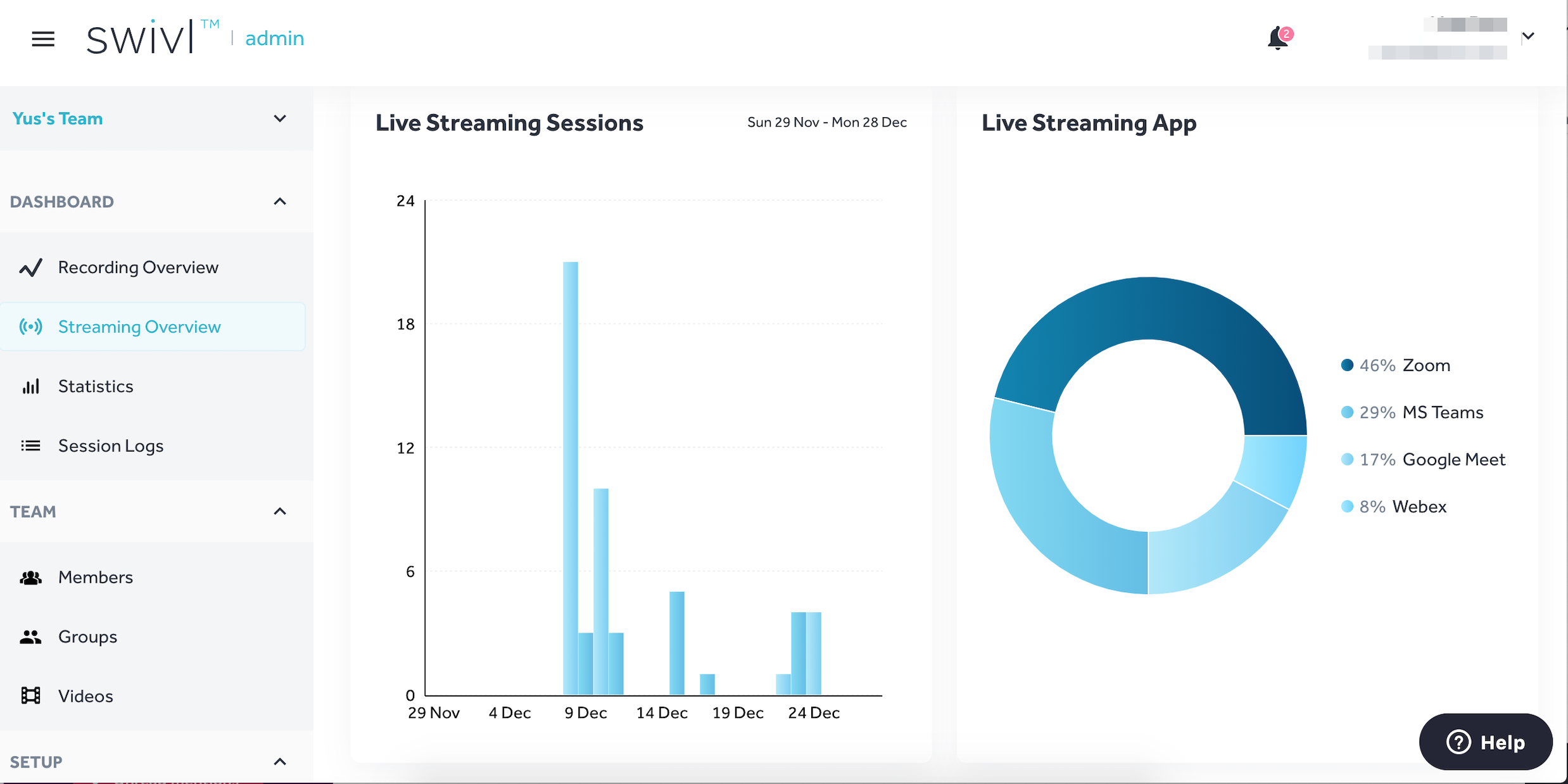1568x784 pixels.
Task: Expand the Yus's Team dropdown
Action: coord(279,118)
